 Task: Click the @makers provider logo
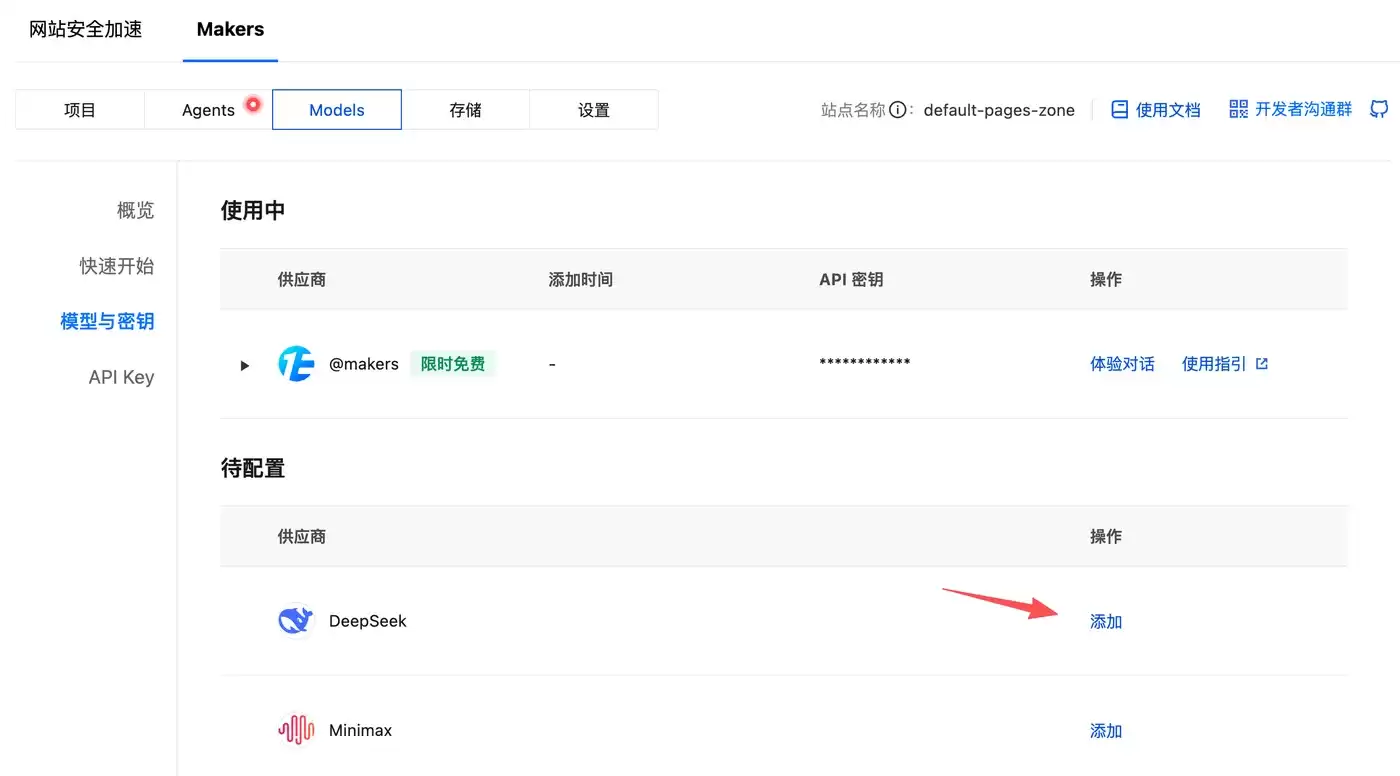(296, 364)
